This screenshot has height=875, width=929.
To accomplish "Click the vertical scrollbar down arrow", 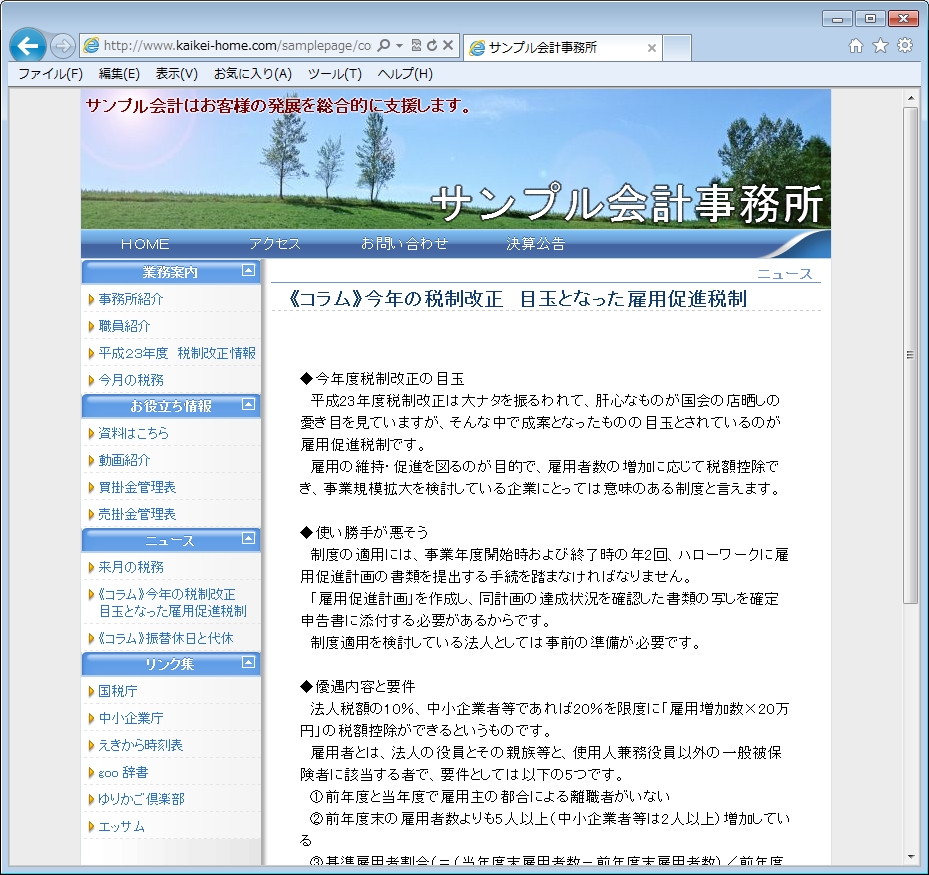I will pyautogui.click(x=911, y=857).
